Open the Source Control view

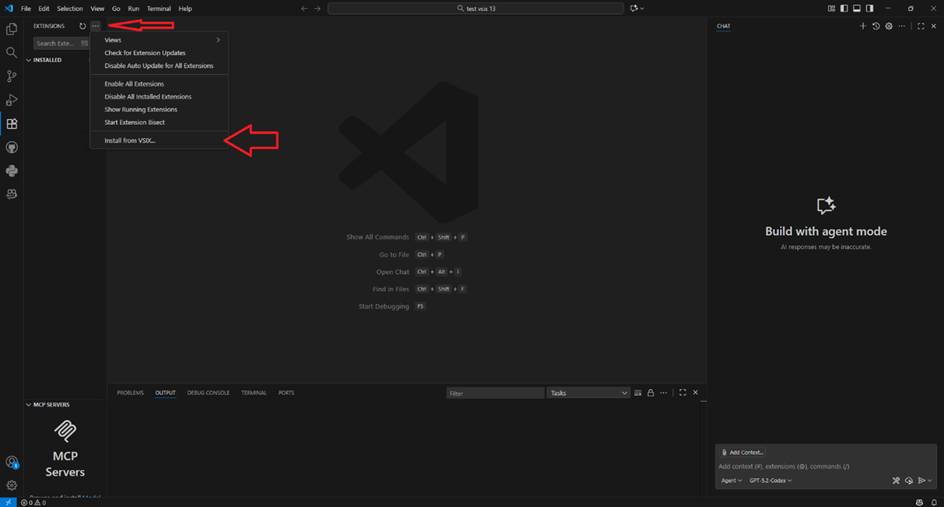[x=11, y=76]
